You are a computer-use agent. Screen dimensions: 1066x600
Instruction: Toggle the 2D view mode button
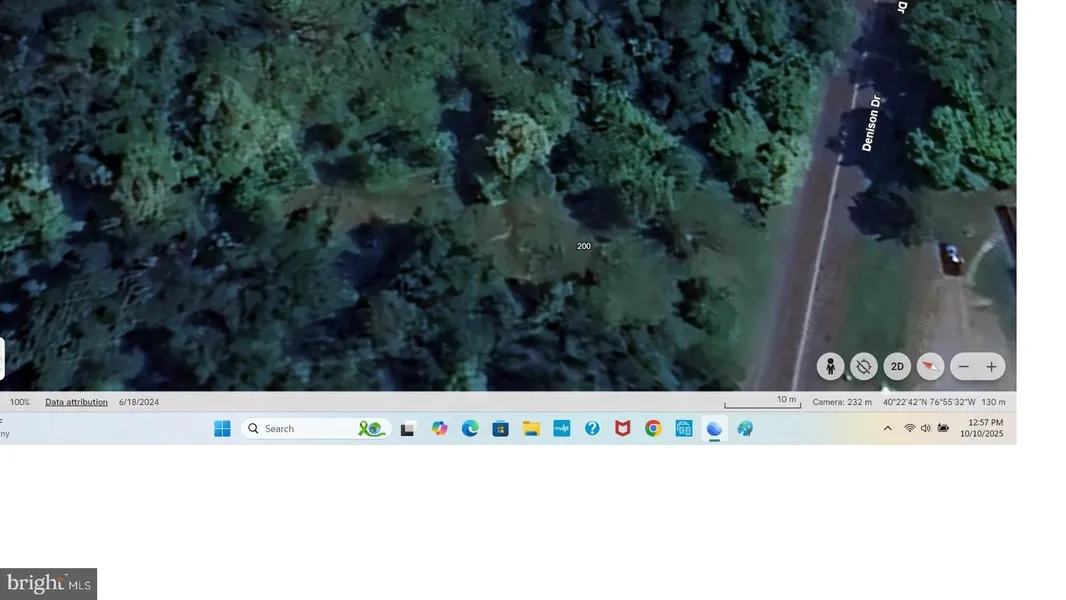[x=897, y=367]
